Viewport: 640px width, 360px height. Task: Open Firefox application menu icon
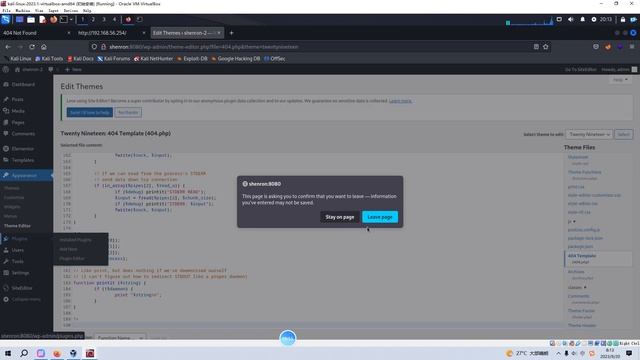click(x=632, y=47)
